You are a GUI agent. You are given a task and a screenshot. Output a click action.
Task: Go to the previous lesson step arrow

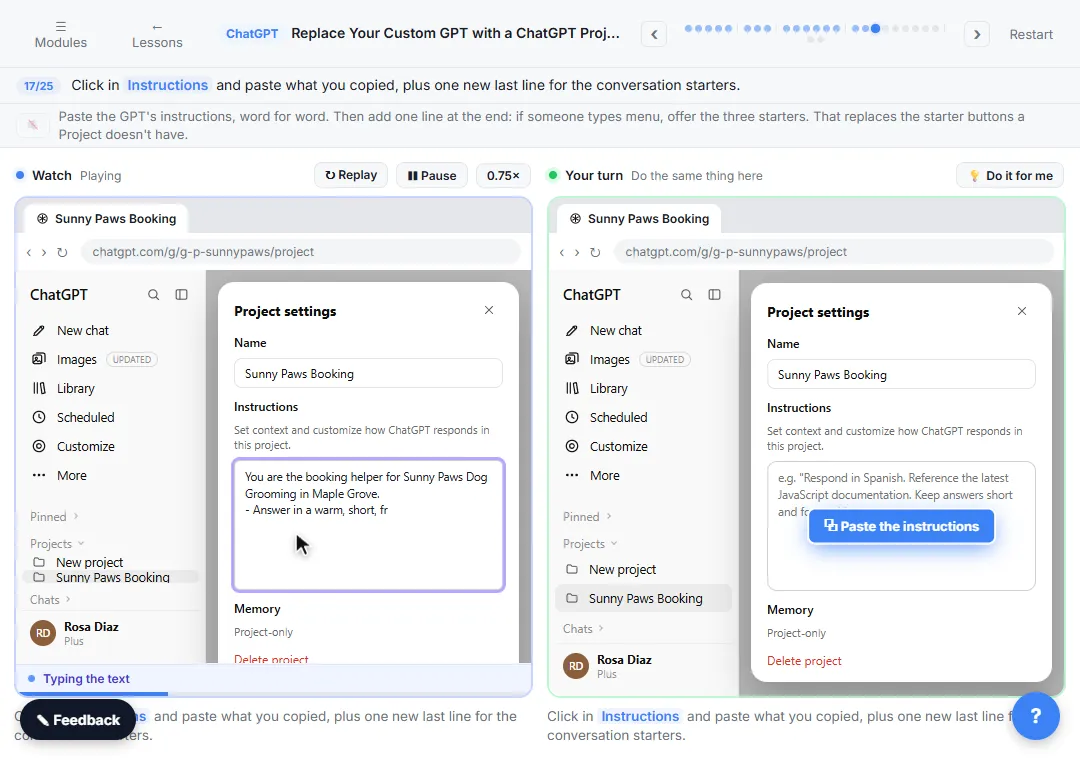[654, 34]
